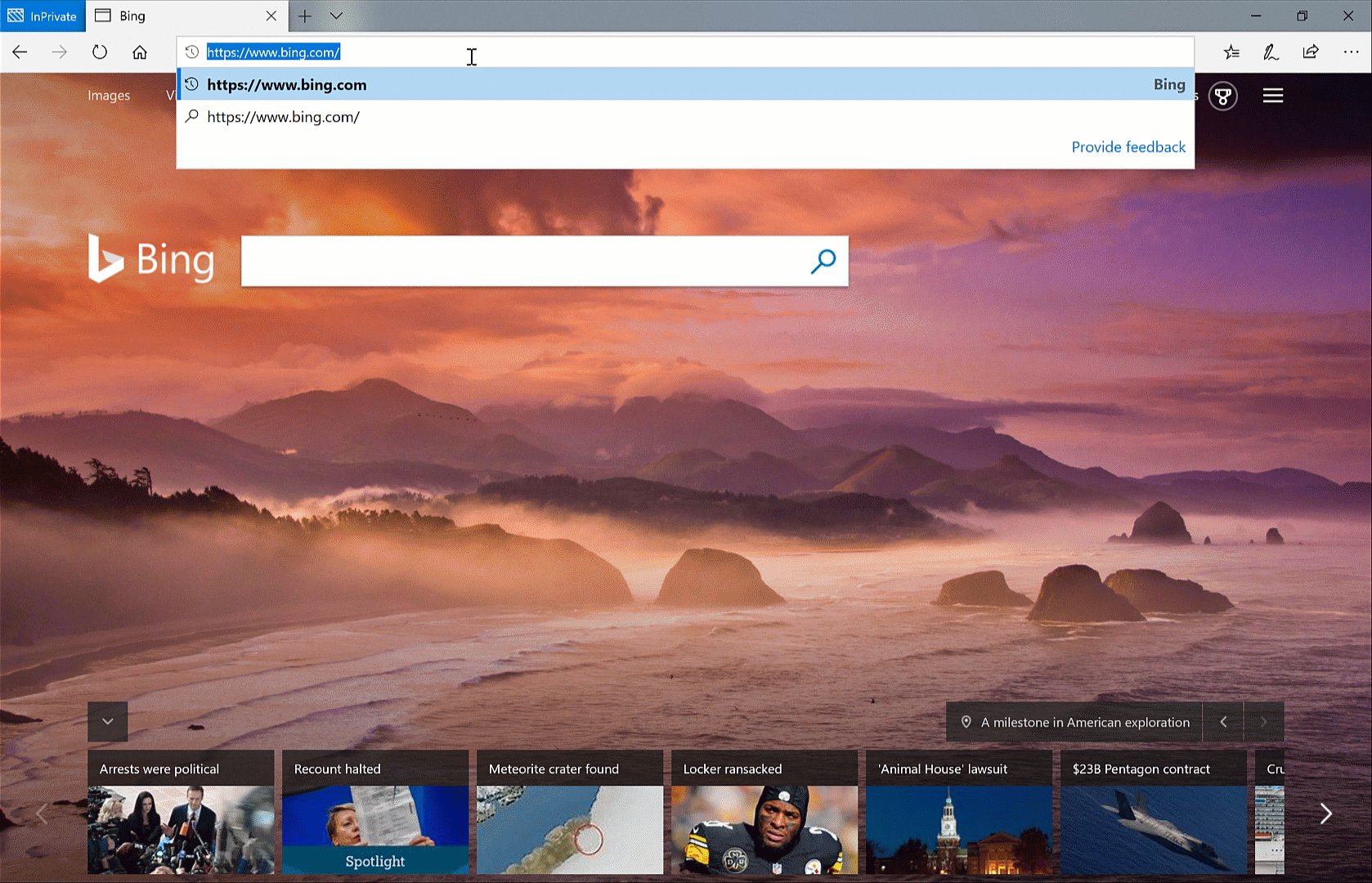The width and height of the screenshot is (1372, 883).
Task: Collapse the news feed with the down chevron
Action: point(107,721)
